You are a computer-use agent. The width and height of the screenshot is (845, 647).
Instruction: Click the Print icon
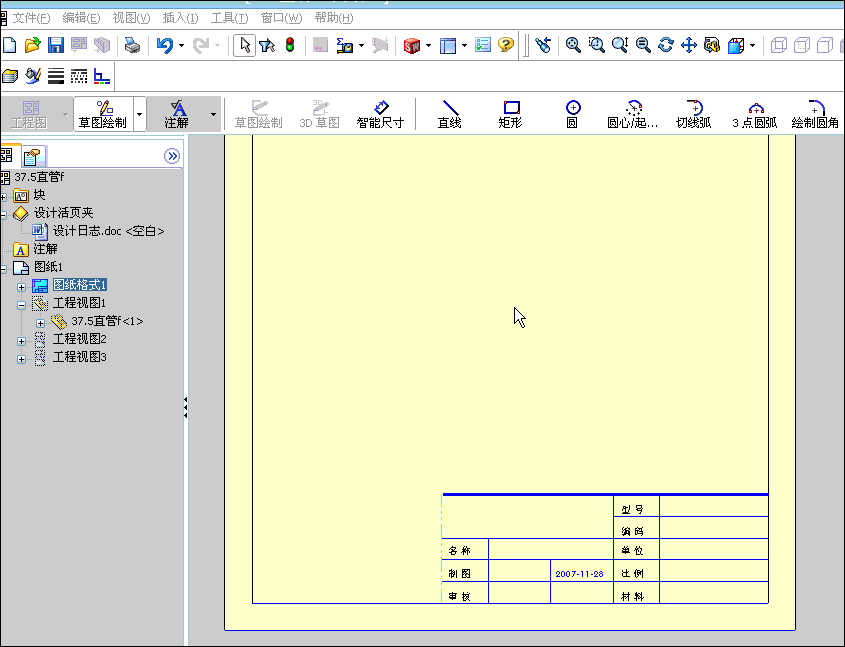(x=132, y=45)
